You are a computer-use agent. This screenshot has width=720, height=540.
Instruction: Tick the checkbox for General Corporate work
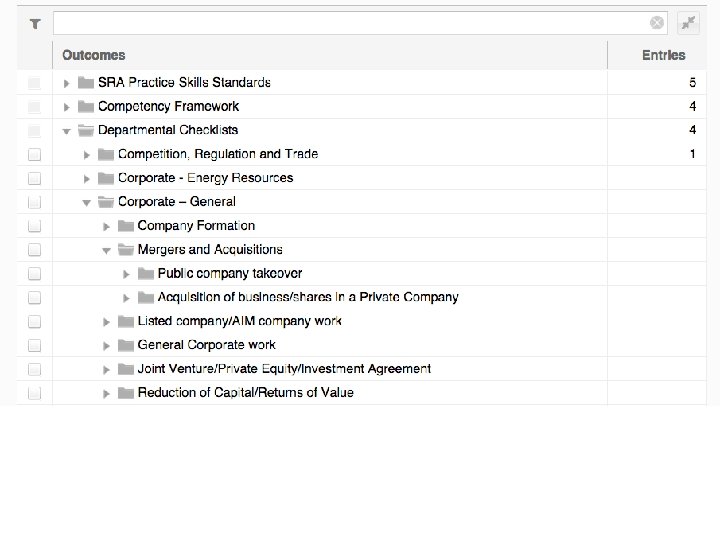pyautogui.click(x=34, y=345)
